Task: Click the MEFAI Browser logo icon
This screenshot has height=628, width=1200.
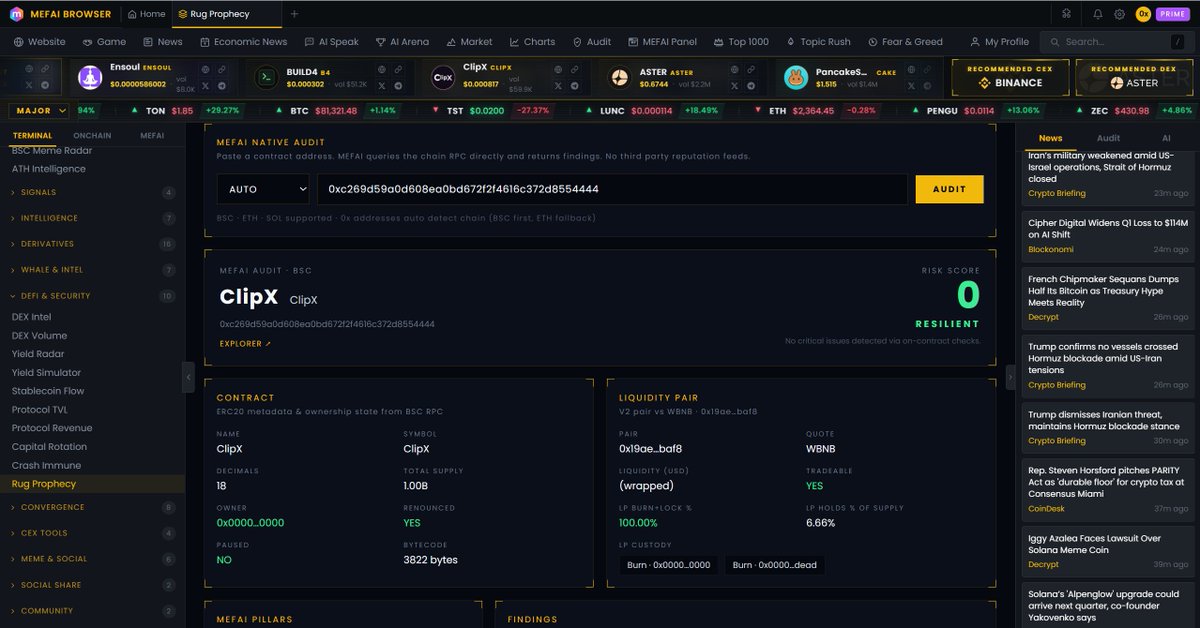Action: (x=16, y=14)
